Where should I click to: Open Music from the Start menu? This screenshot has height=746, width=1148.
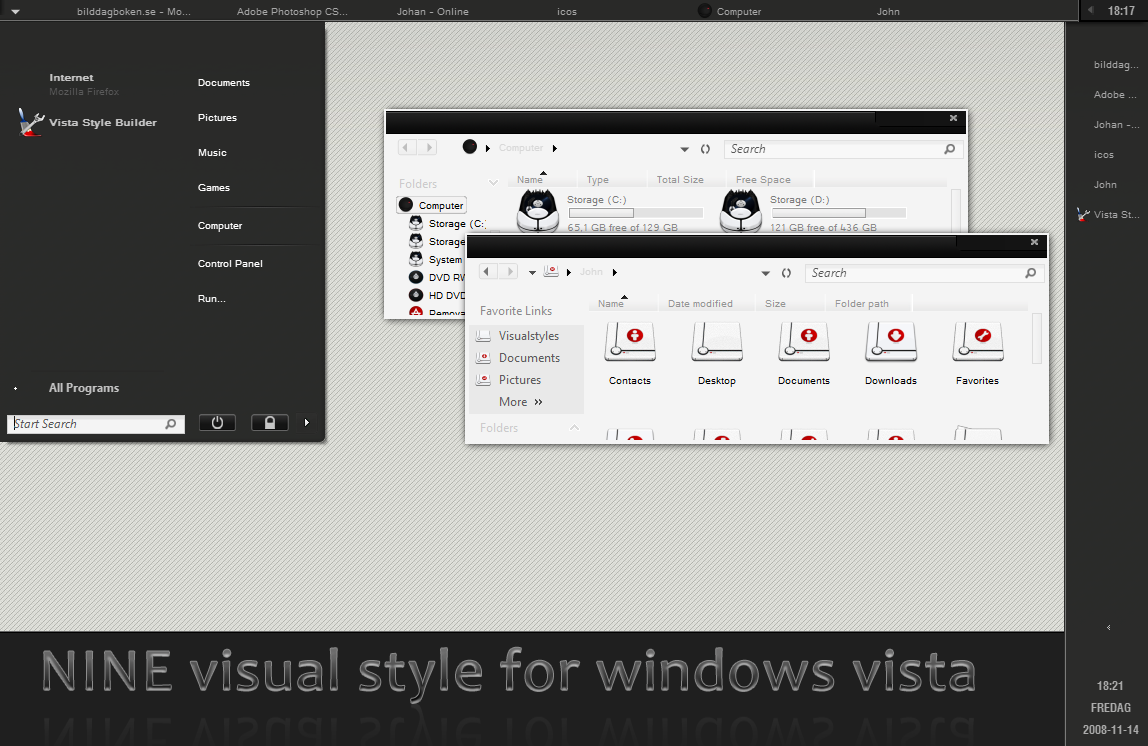pyautogui.click(x=212, y=153)
